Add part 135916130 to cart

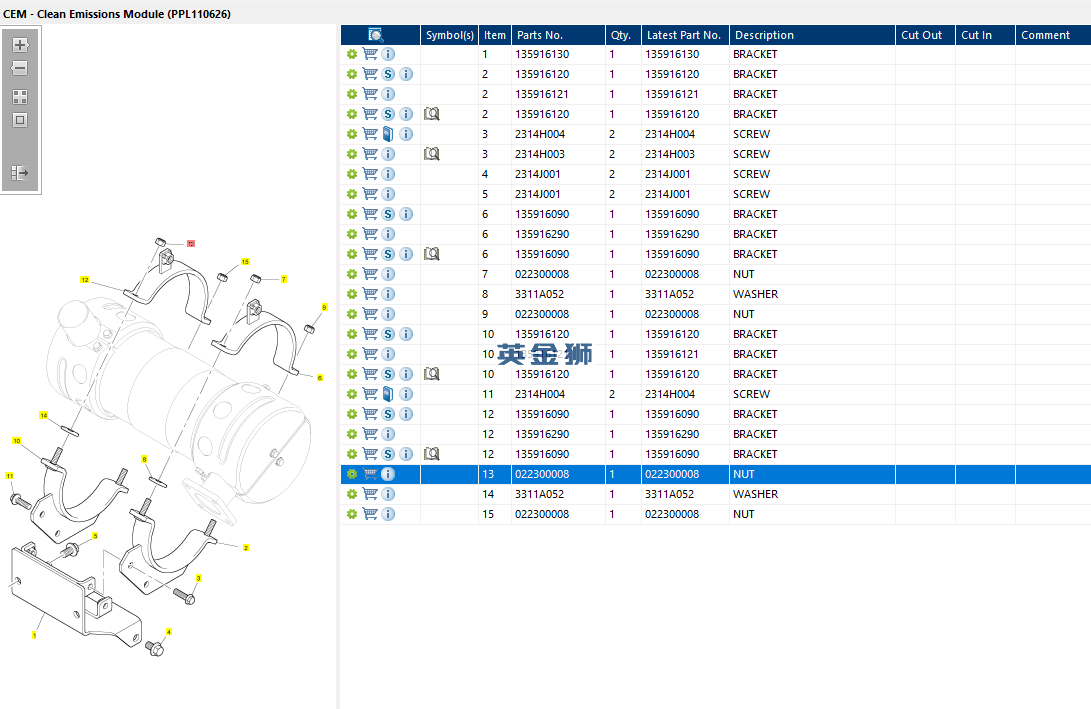tap(370, 54)
